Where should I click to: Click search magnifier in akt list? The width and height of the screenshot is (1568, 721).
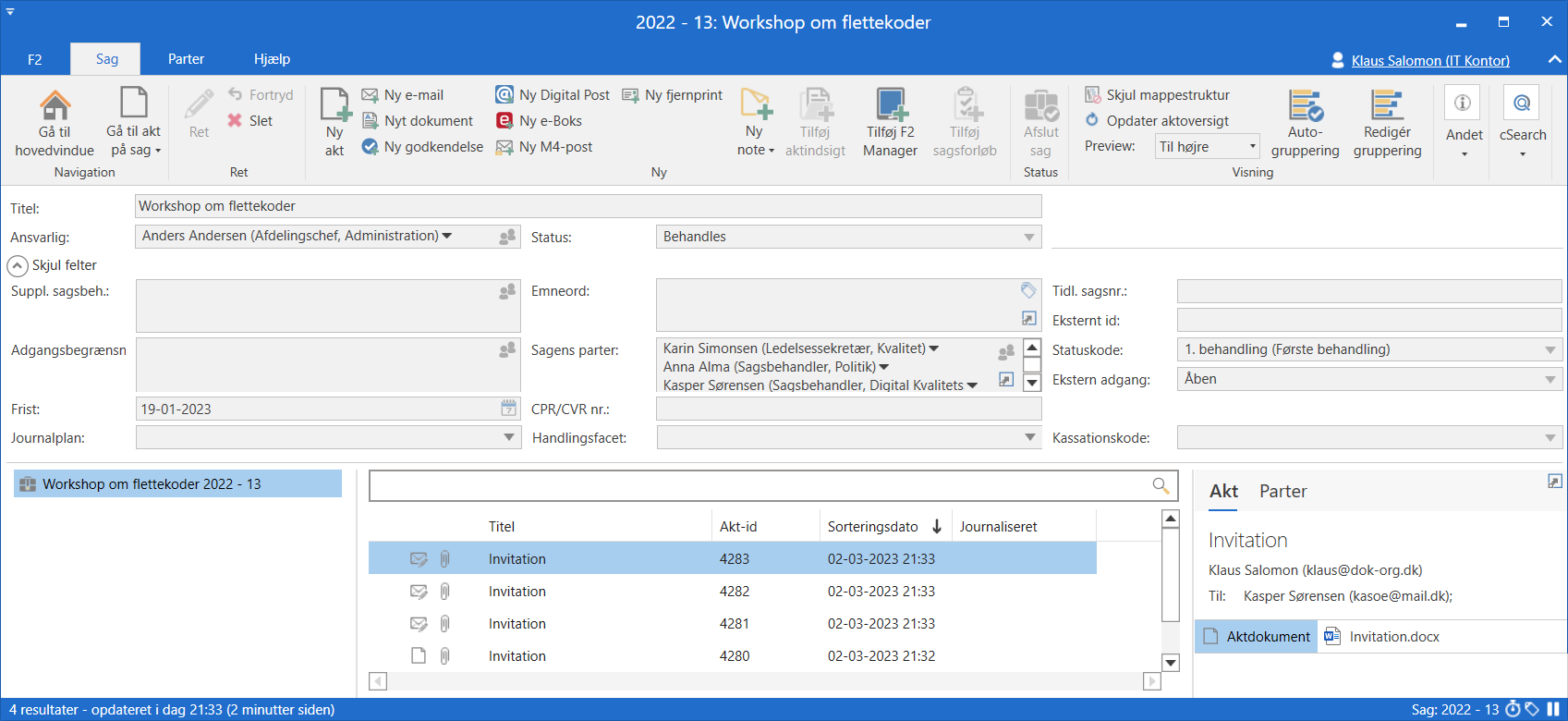click(1161, 485)
